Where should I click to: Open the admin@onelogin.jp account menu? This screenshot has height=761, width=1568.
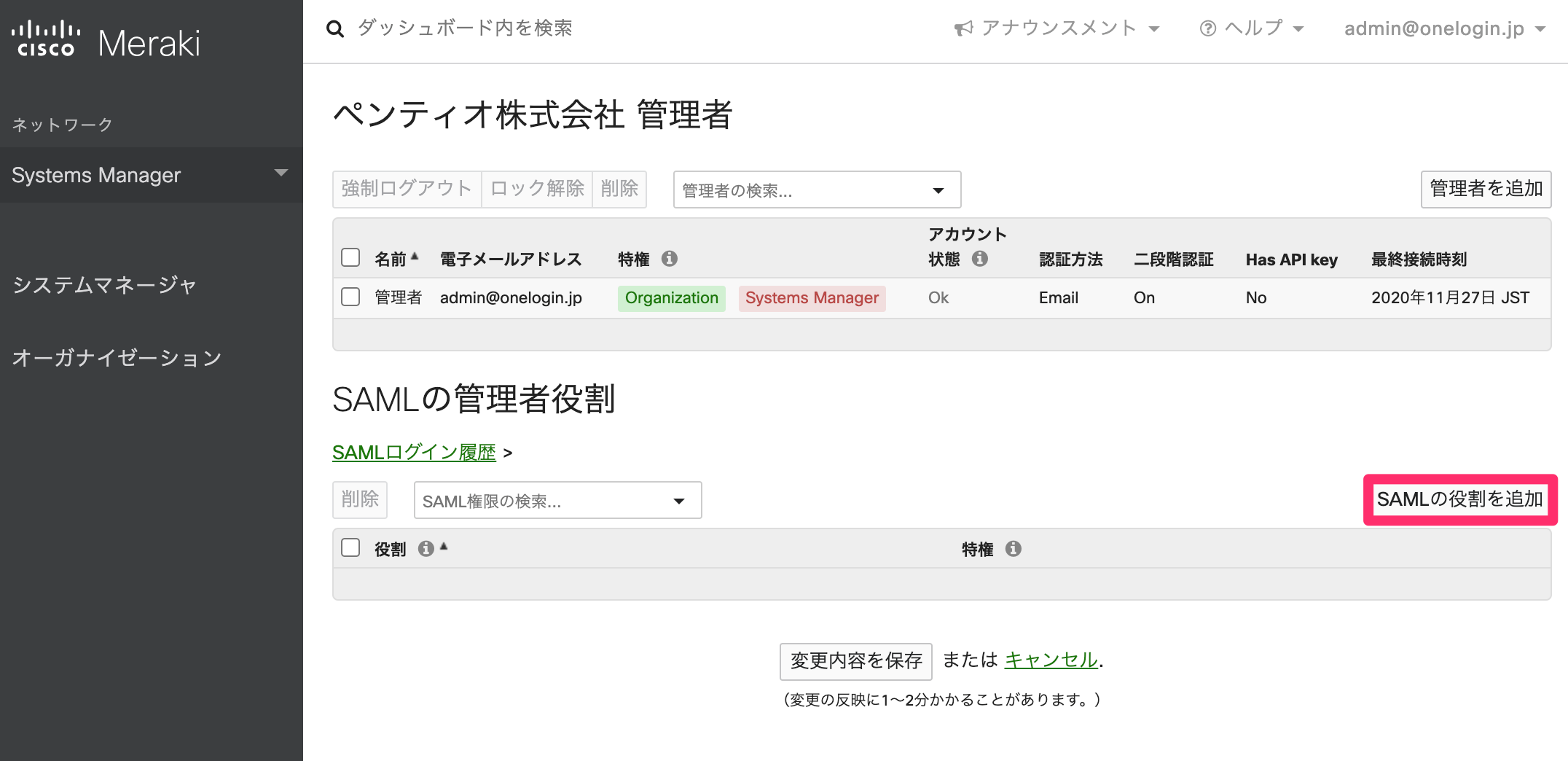[x=1445, y=28]
